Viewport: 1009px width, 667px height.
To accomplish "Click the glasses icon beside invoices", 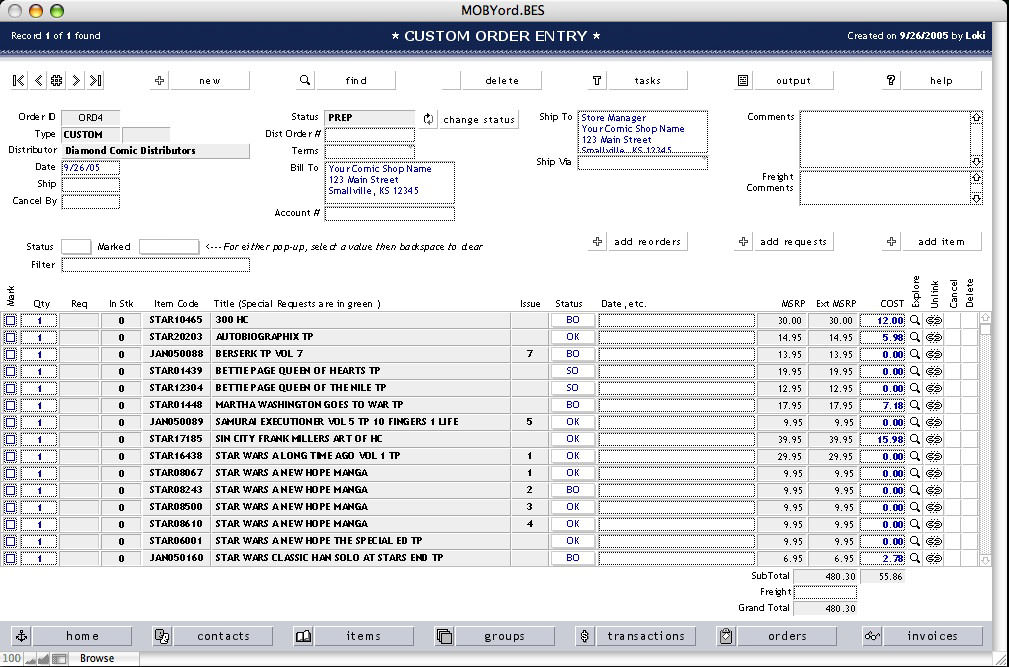I will coord(872,636).
